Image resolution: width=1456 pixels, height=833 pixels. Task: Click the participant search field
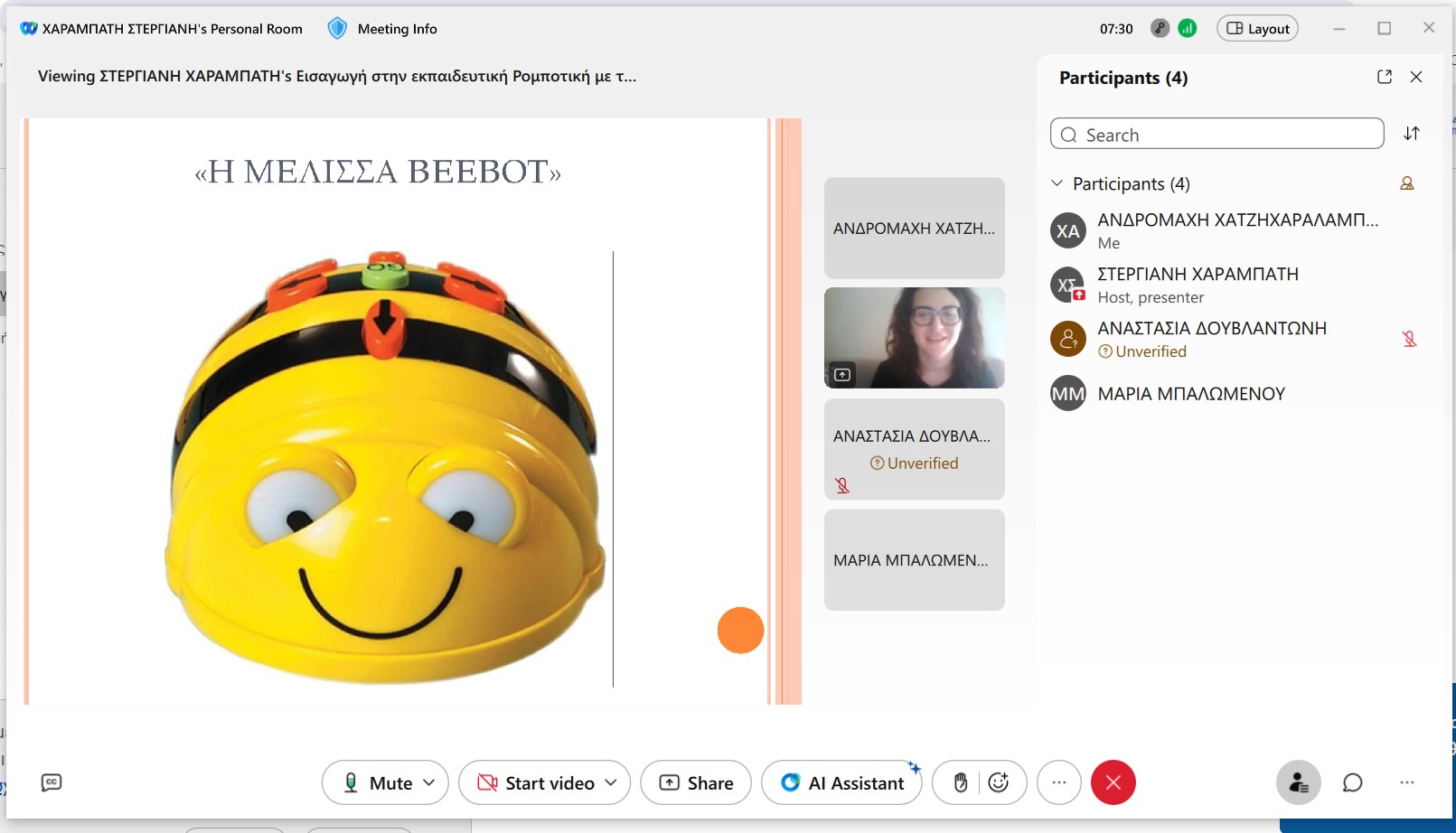point(1216,135)
